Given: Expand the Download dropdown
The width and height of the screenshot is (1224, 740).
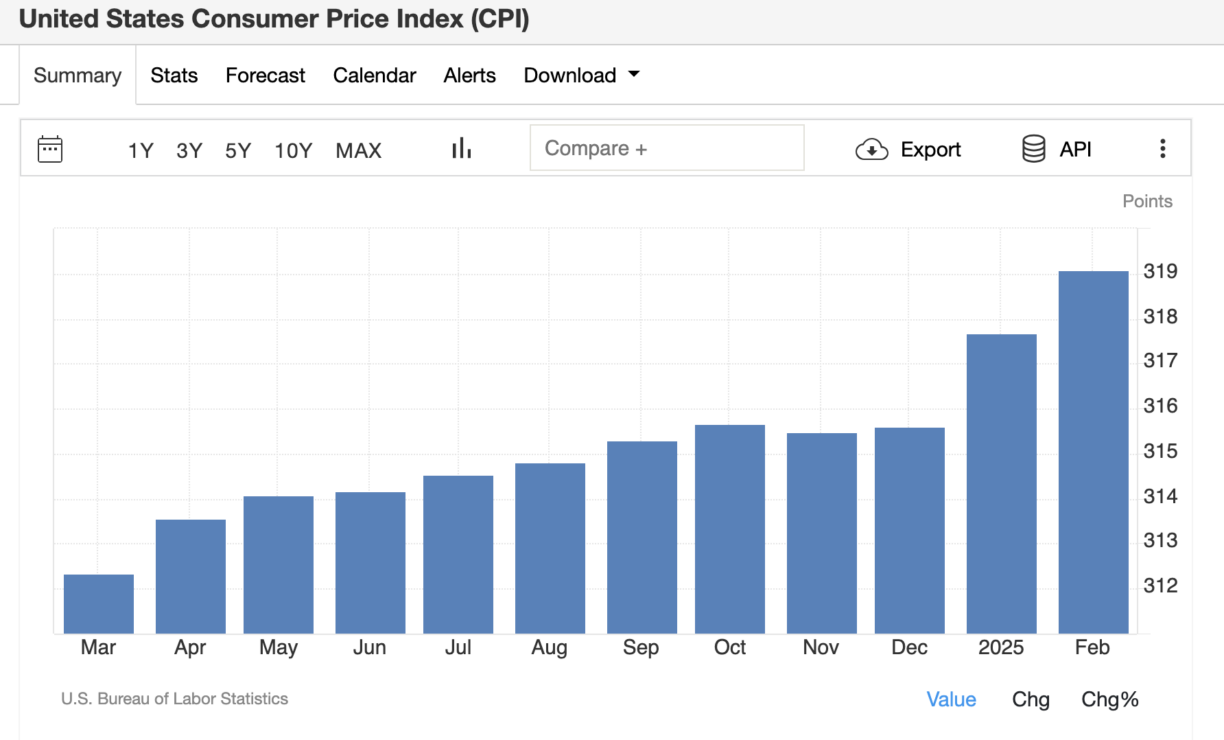Looking at the screenshot, I should [x=582, y=75].
